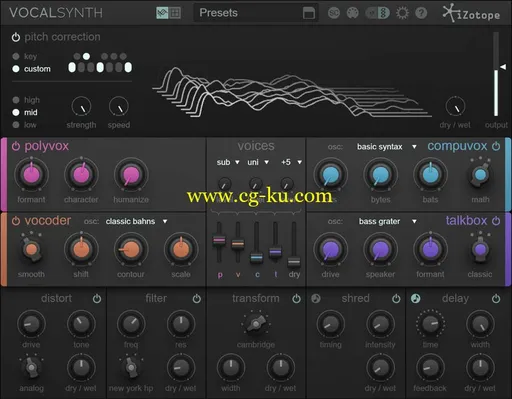Open the basic syntax osc dropdown
This screenshot has height=399, width=512.
386,147
